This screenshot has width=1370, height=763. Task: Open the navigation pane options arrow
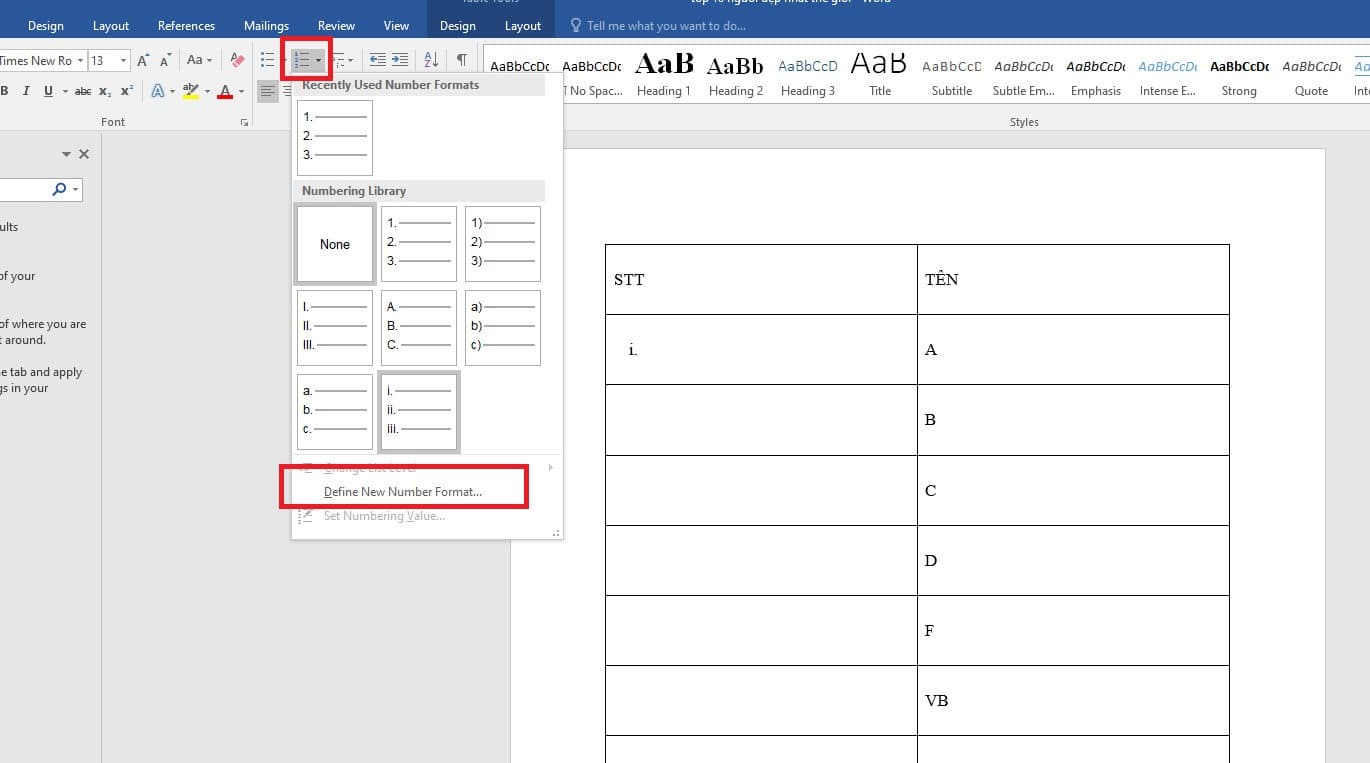tap(66, 154)
